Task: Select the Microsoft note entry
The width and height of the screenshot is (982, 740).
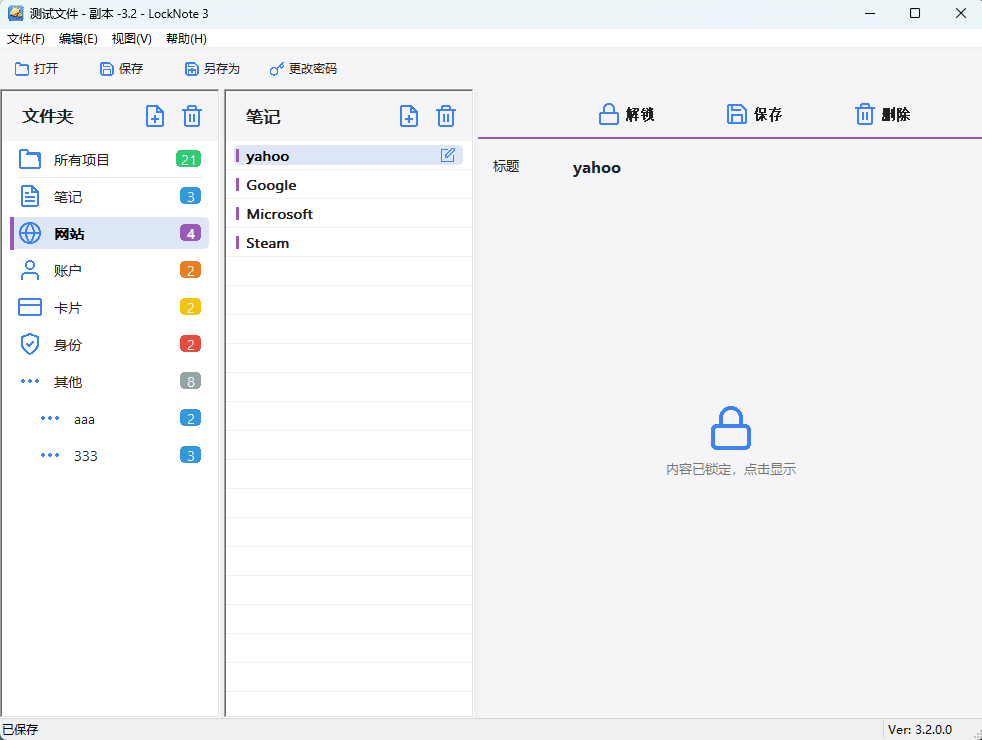Action: [x=278, y=213]
